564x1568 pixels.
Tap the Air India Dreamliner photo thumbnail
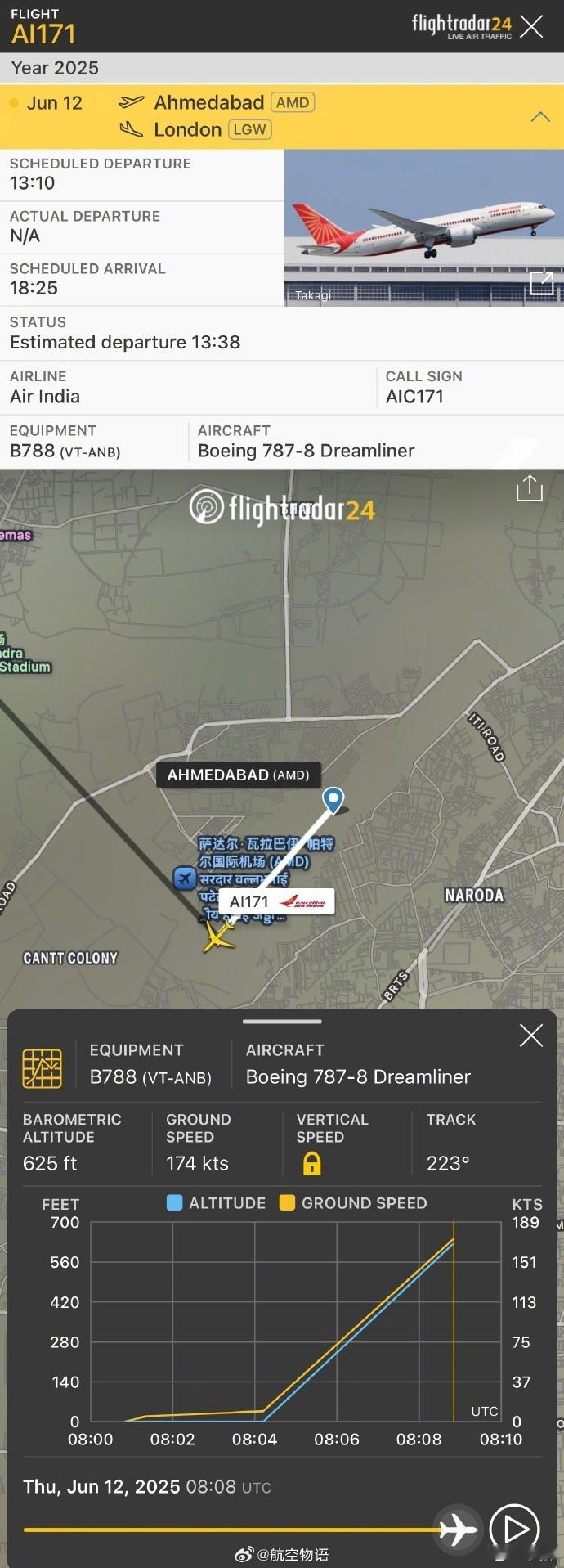point(423,228)
